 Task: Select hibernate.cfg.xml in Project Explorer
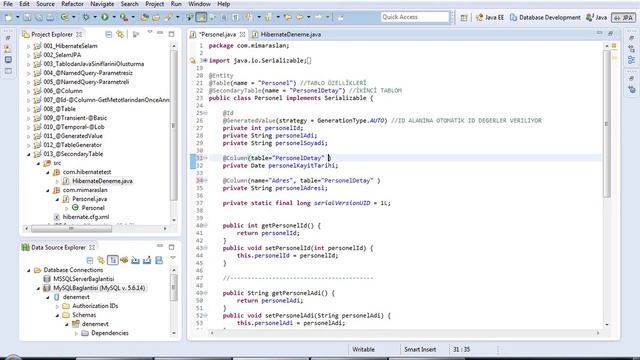point(86,217)
